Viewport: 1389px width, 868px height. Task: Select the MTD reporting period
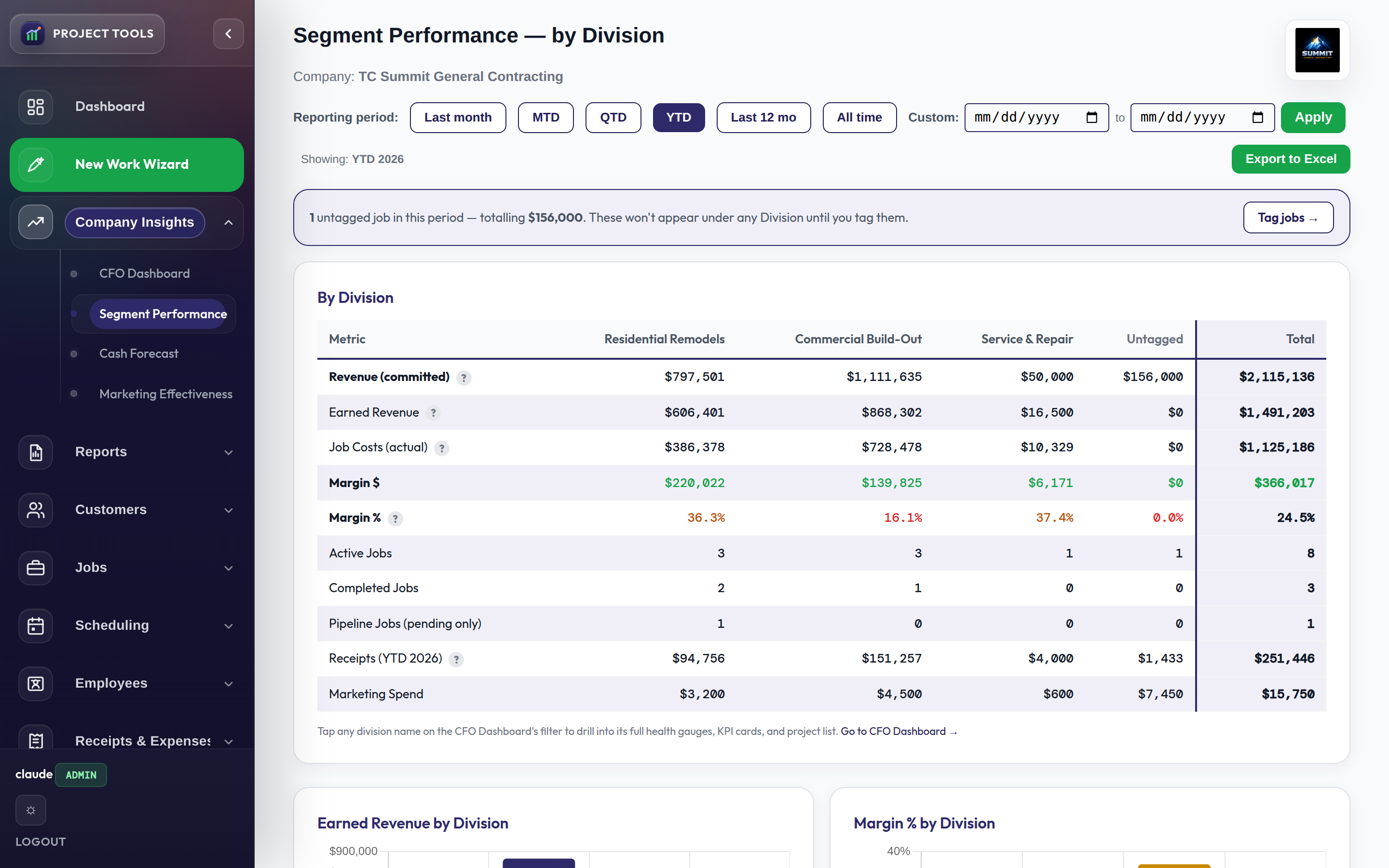tap(546, 118)
